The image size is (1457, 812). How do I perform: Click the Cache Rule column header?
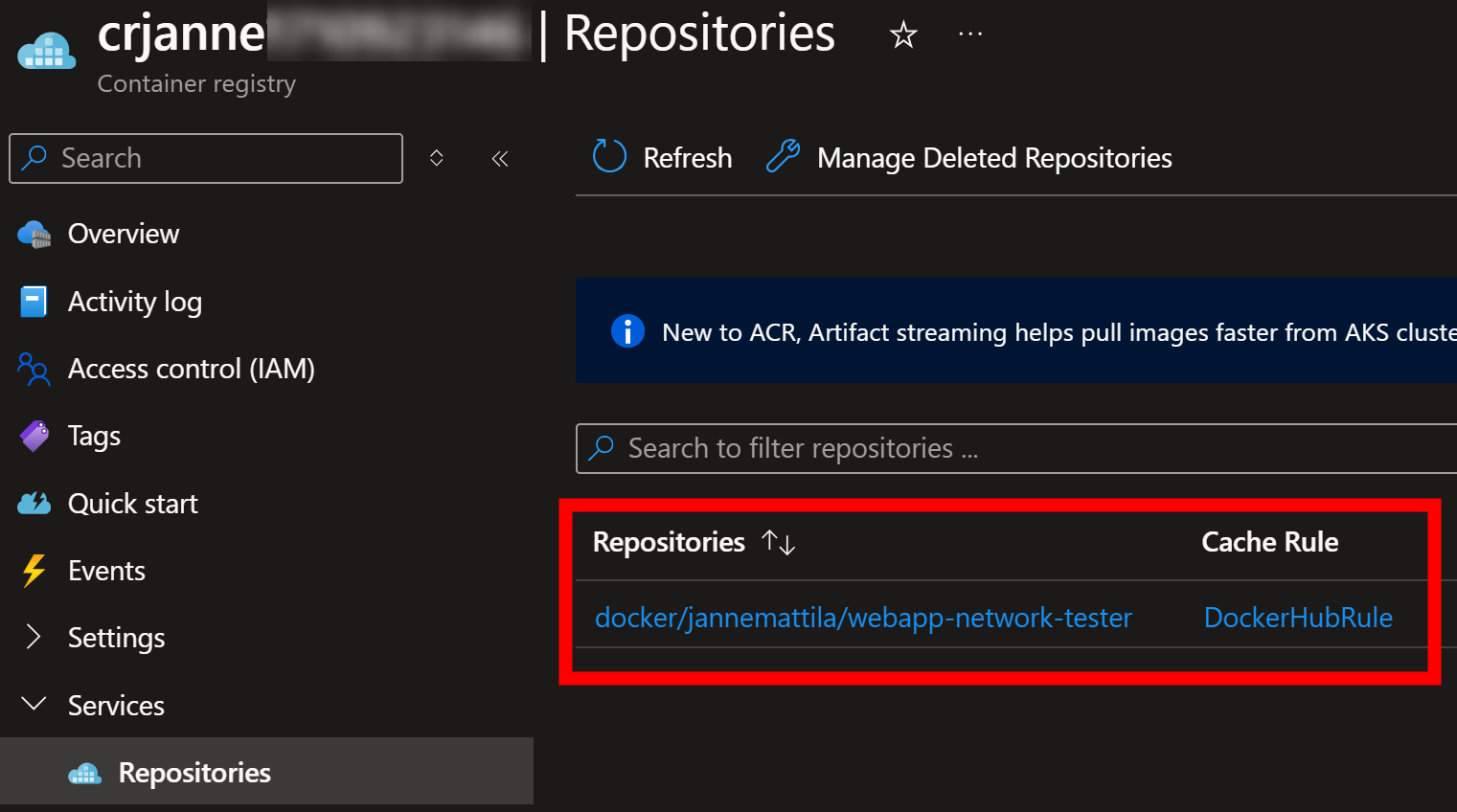click(x=1269, y=542)
